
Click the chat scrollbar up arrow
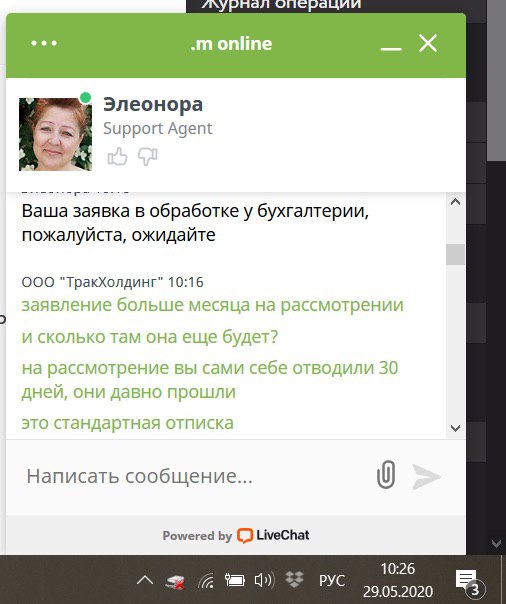point(456,202)
